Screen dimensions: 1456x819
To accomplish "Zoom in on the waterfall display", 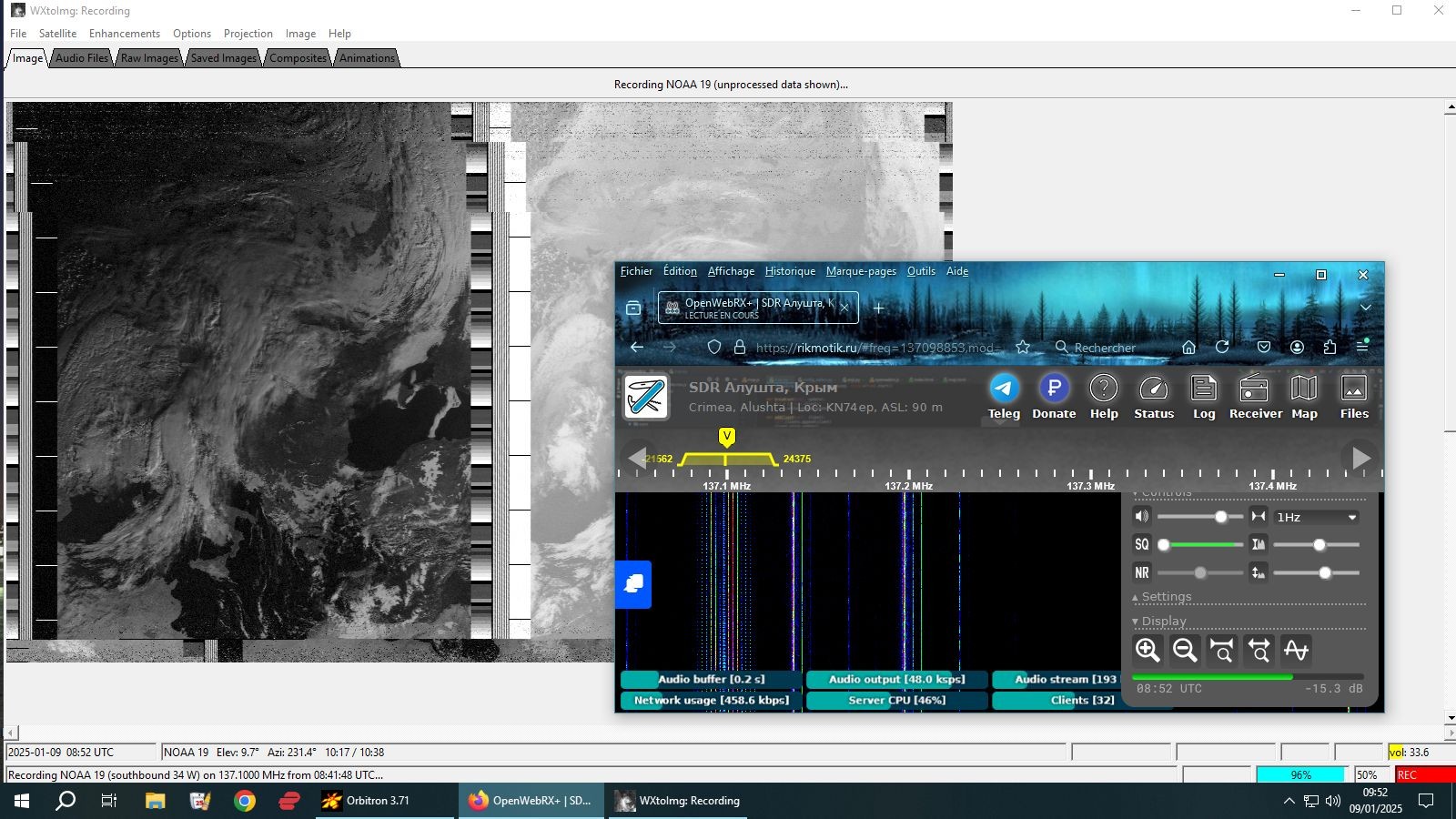I will point(1148,650).
